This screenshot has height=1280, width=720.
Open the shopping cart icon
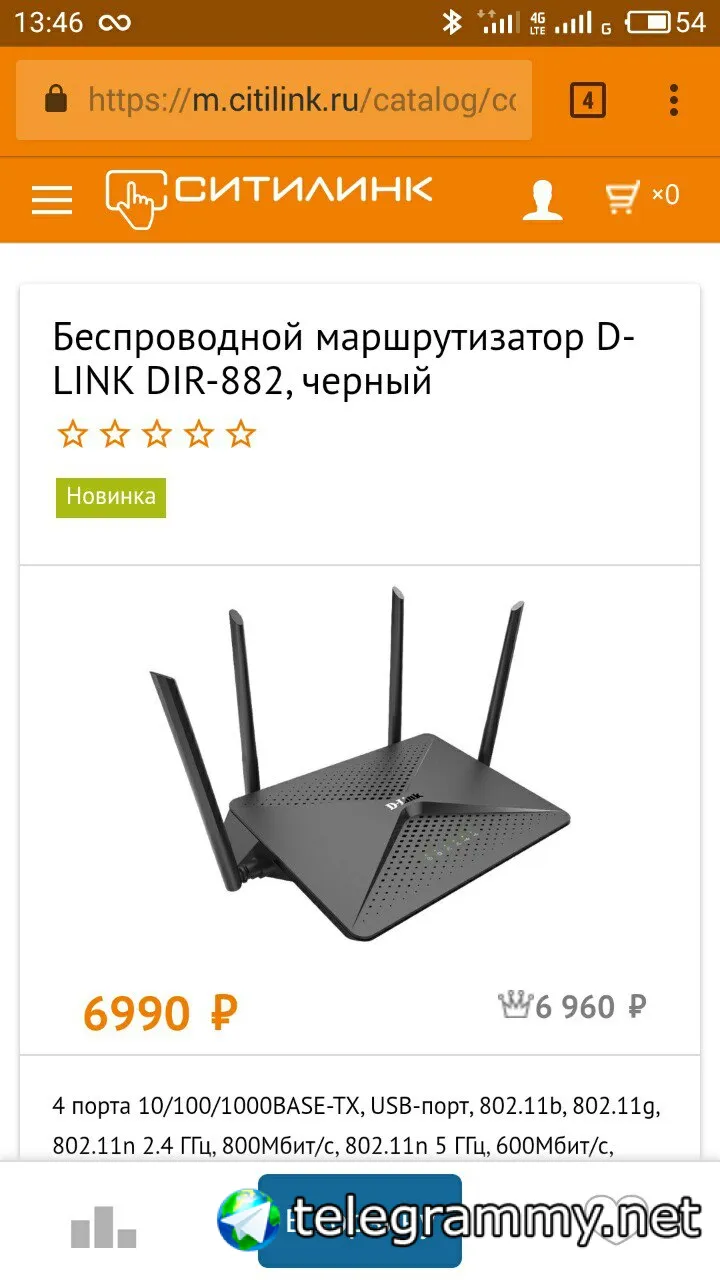coord(642,196)
